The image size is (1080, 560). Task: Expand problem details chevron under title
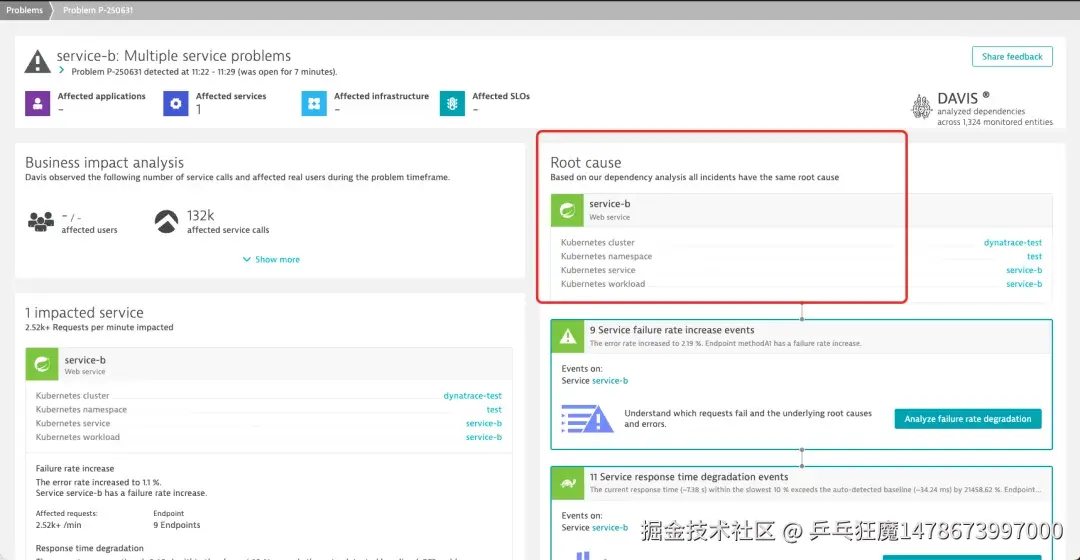click(61, 71)
